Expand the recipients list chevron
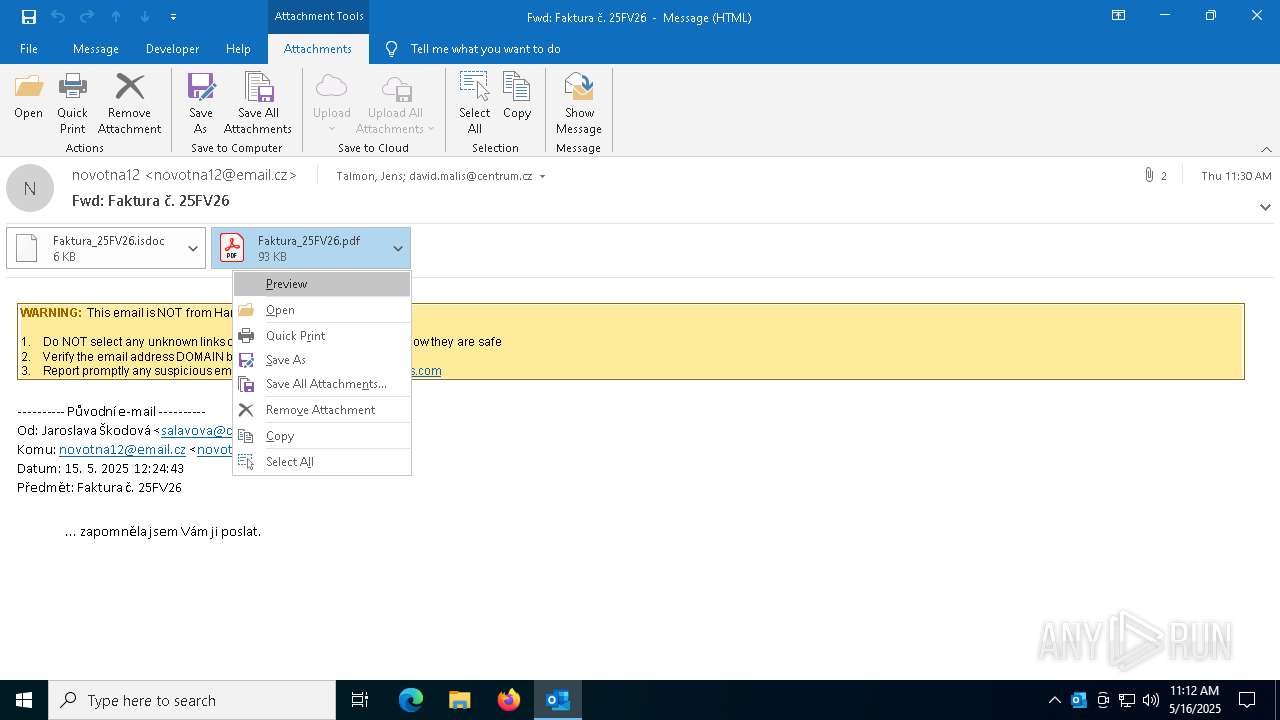 click(x=542, y=177)
